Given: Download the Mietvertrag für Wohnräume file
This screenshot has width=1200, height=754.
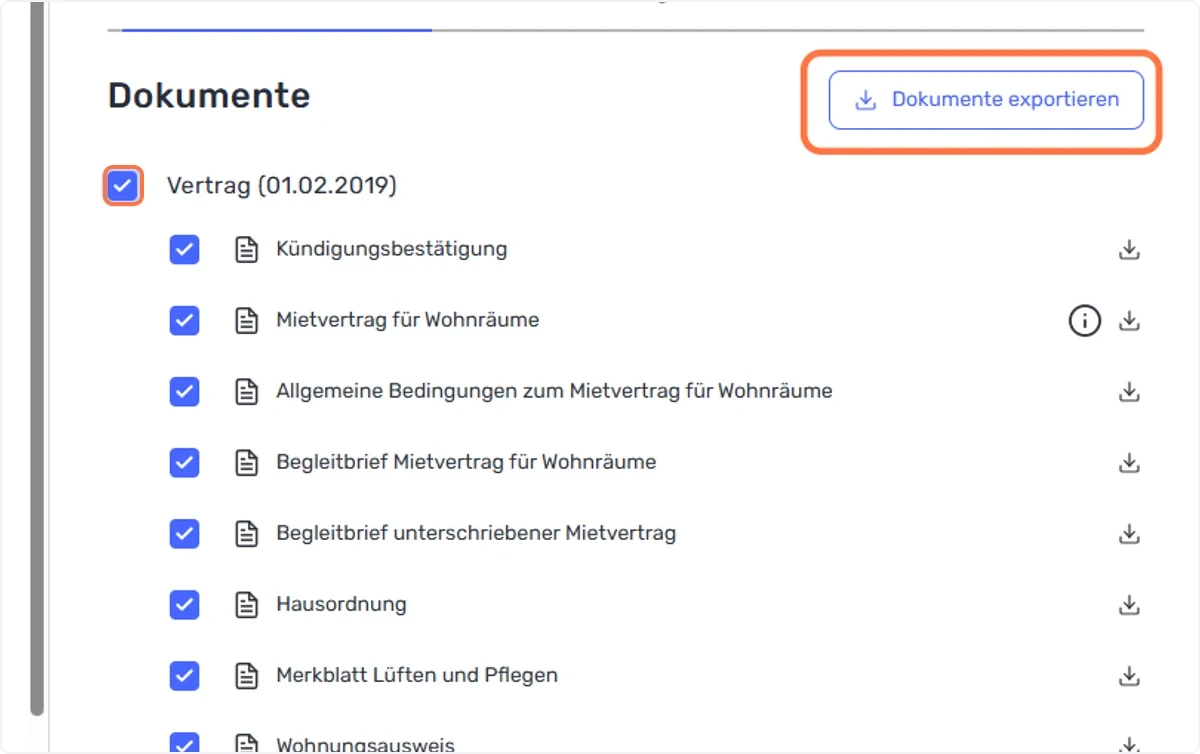Looking at the screenshot, I should coord(1129,321).
